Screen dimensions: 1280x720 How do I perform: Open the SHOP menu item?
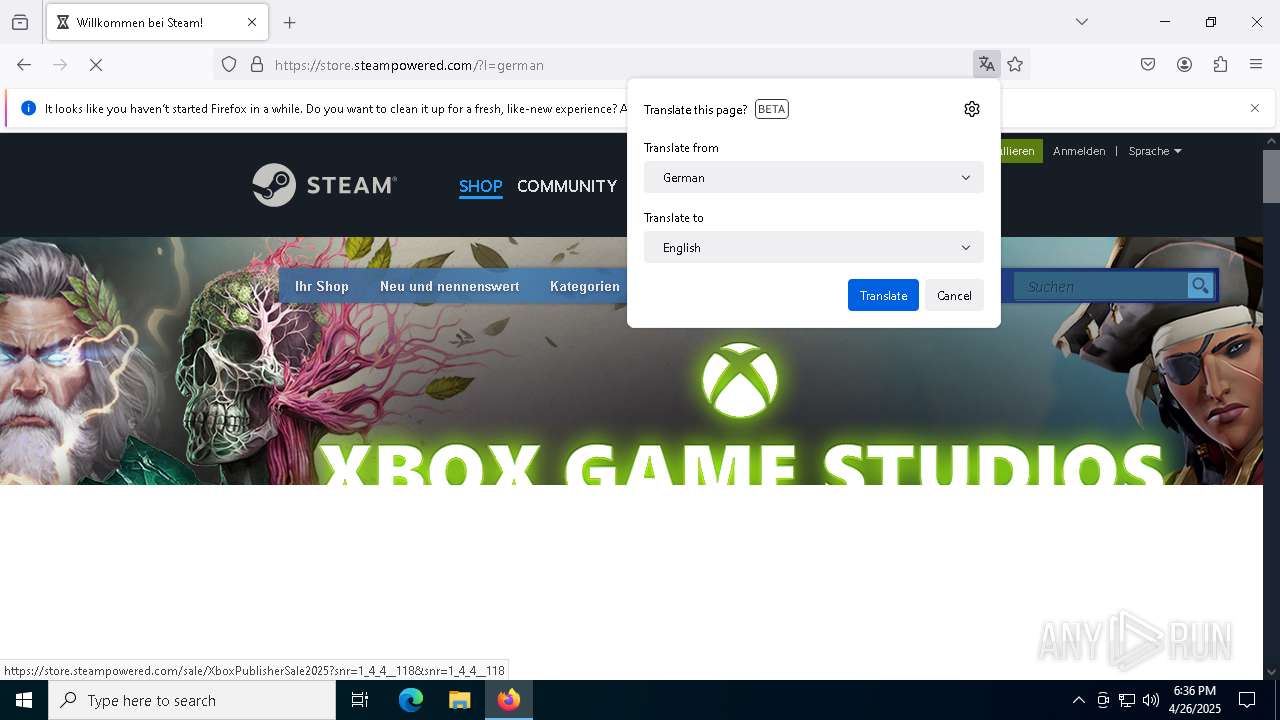tap(480, 186)
